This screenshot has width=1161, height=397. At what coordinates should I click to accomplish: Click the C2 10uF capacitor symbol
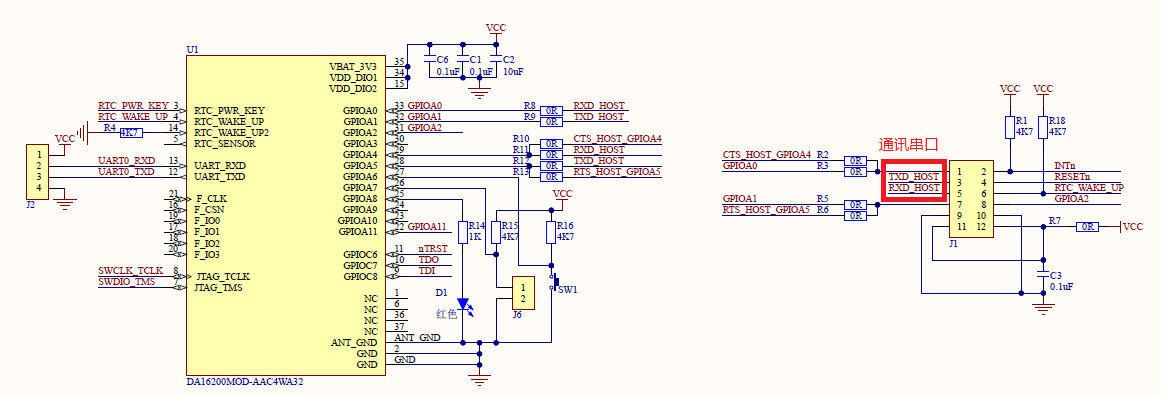coord(495,59)
